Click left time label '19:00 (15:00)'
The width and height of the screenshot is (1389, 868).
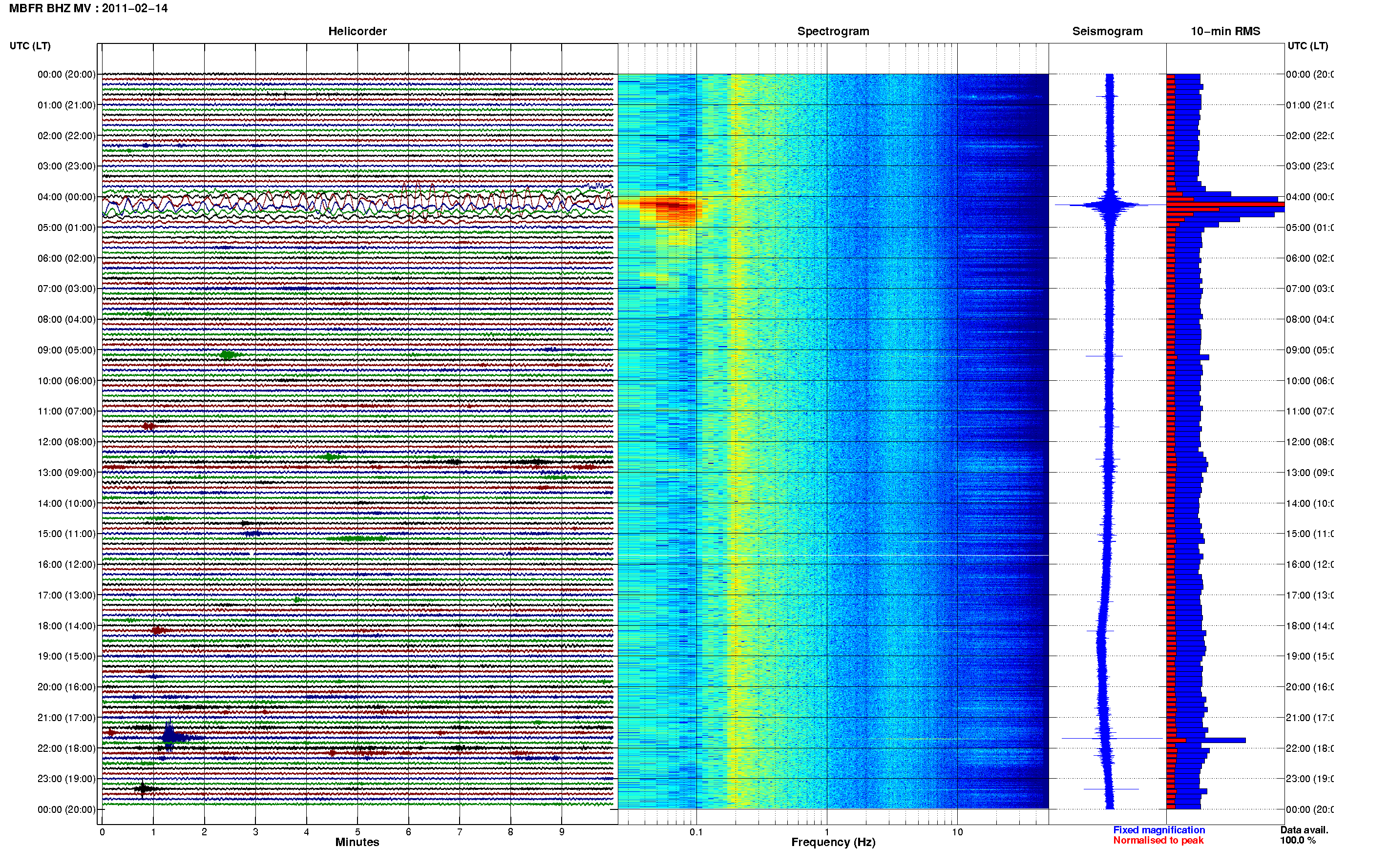click(x=66, y=656)
